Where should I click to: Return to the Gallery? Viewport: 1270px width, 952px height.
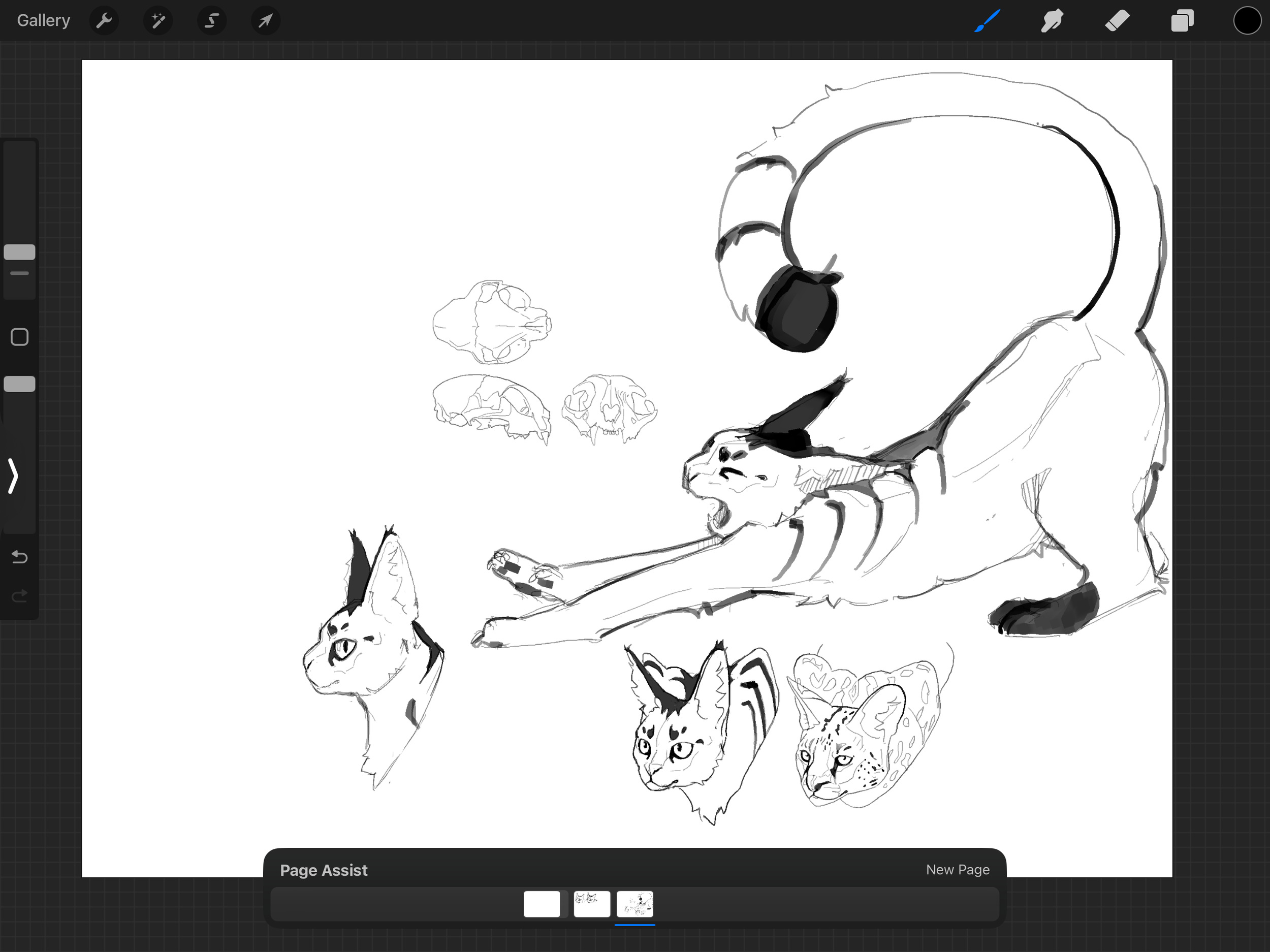tap(44, 21)
